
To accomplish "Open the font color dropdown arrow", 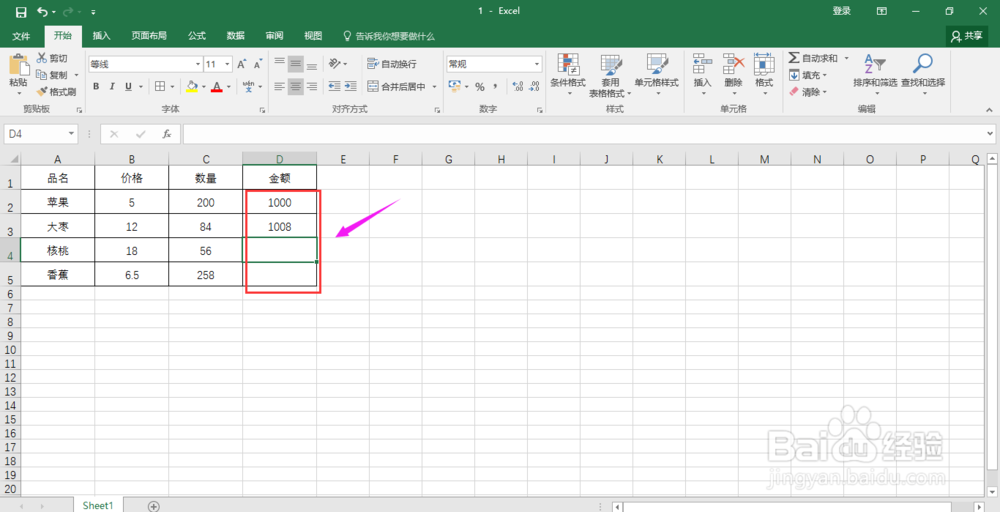I will (x=228, y=87).
